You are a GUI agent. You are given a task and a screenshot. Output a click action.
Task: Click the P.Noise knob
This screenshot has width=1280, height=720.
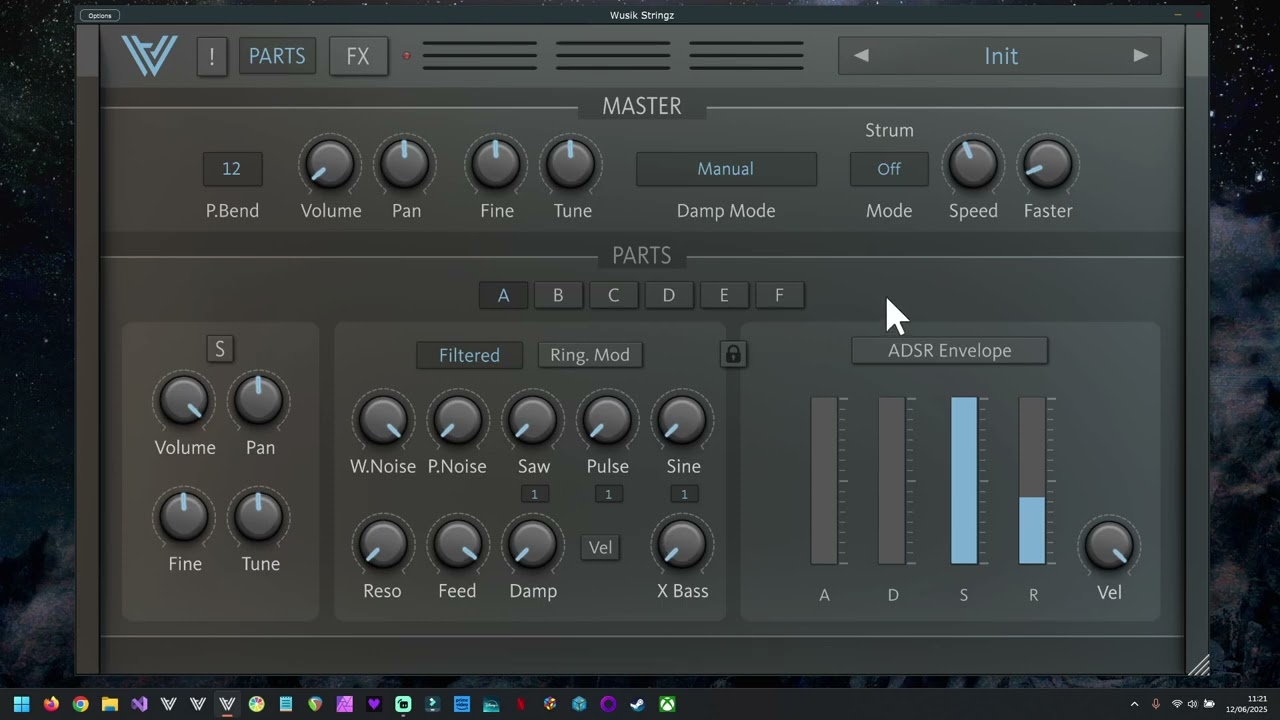457,420
